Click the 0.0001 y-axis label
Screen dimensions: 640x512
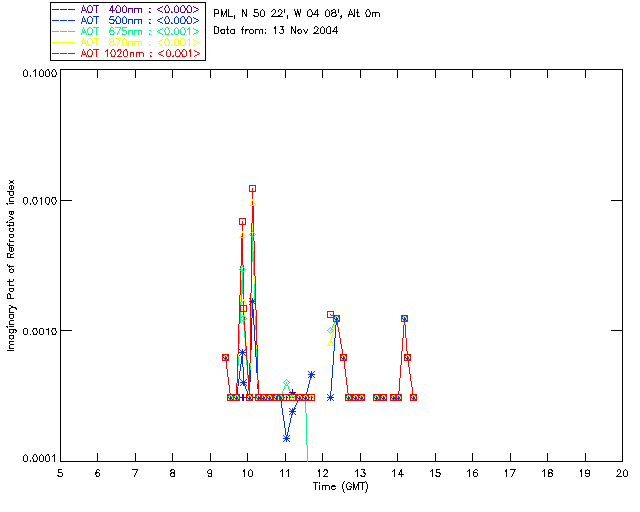(39, 459)
